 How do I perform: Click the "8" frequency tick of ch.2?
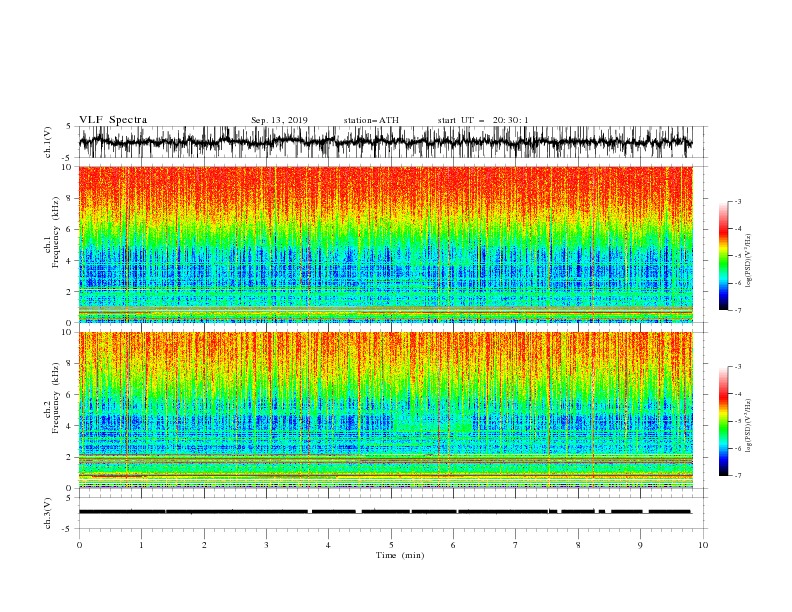point(70,364)
